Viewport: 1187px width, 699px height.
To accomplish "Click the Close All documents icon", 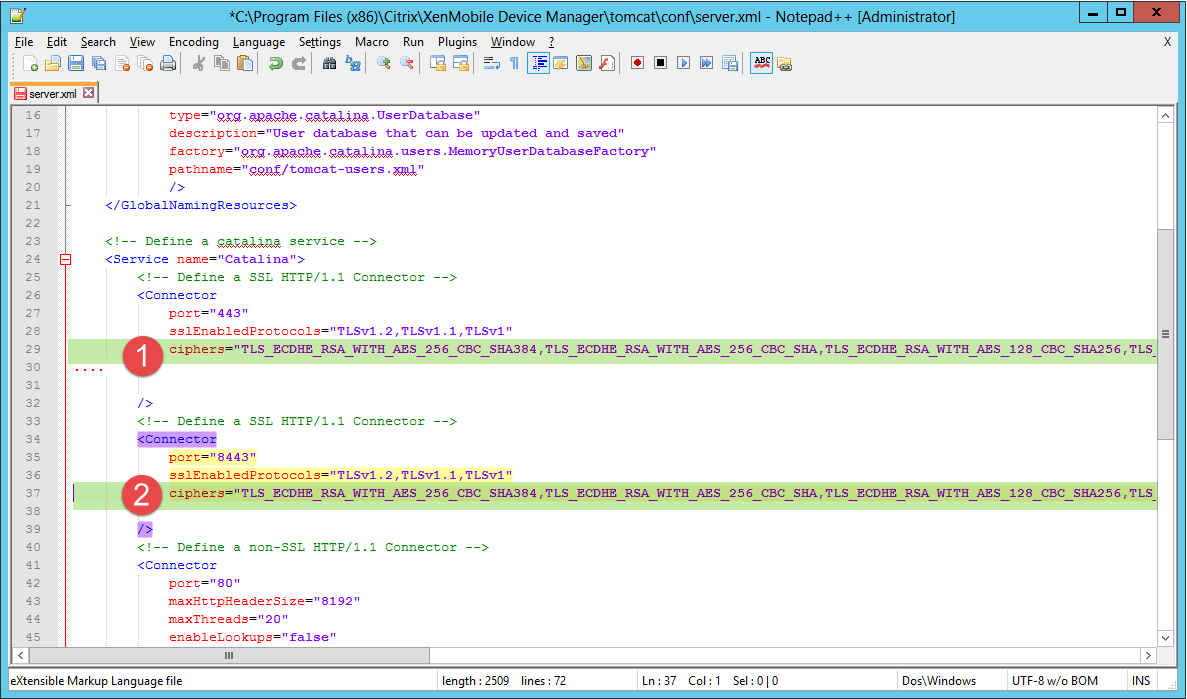I will tap(145, 64).
